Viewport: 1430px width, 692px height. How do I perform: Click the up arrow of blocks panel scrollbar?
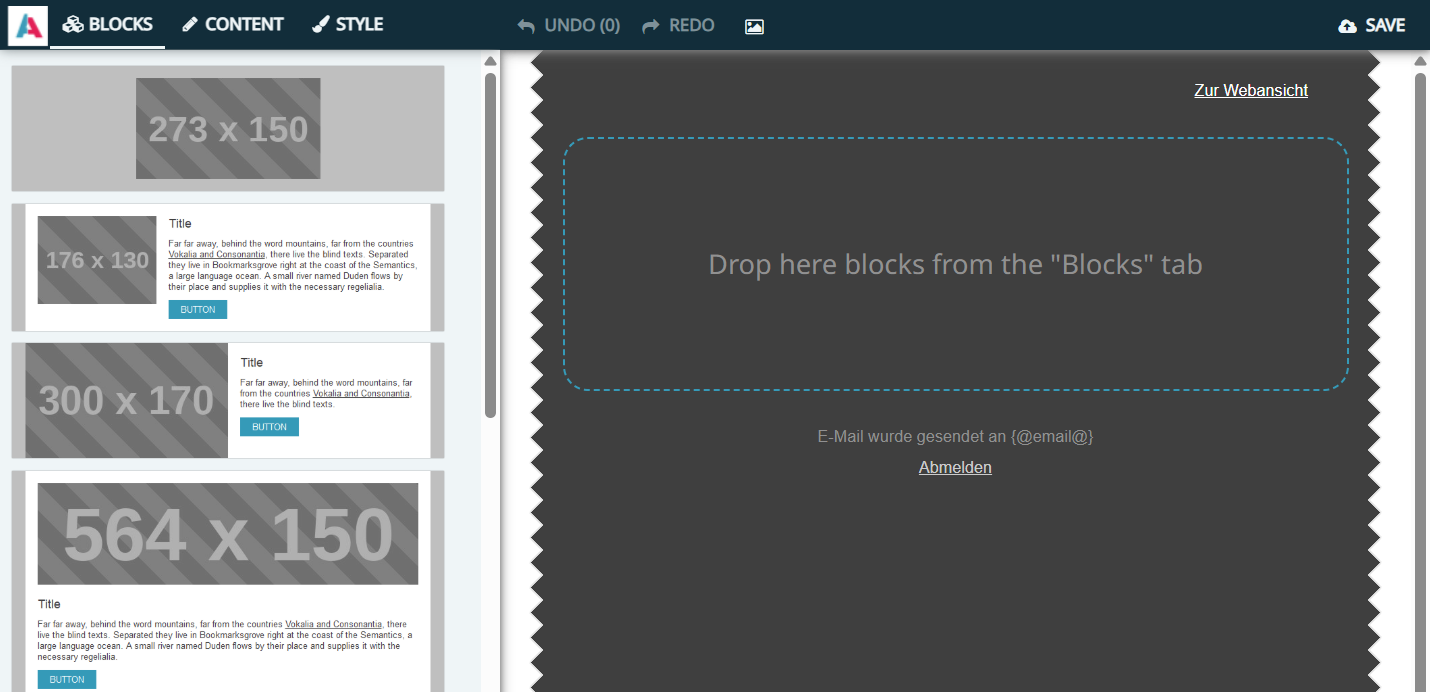[490, 61]
